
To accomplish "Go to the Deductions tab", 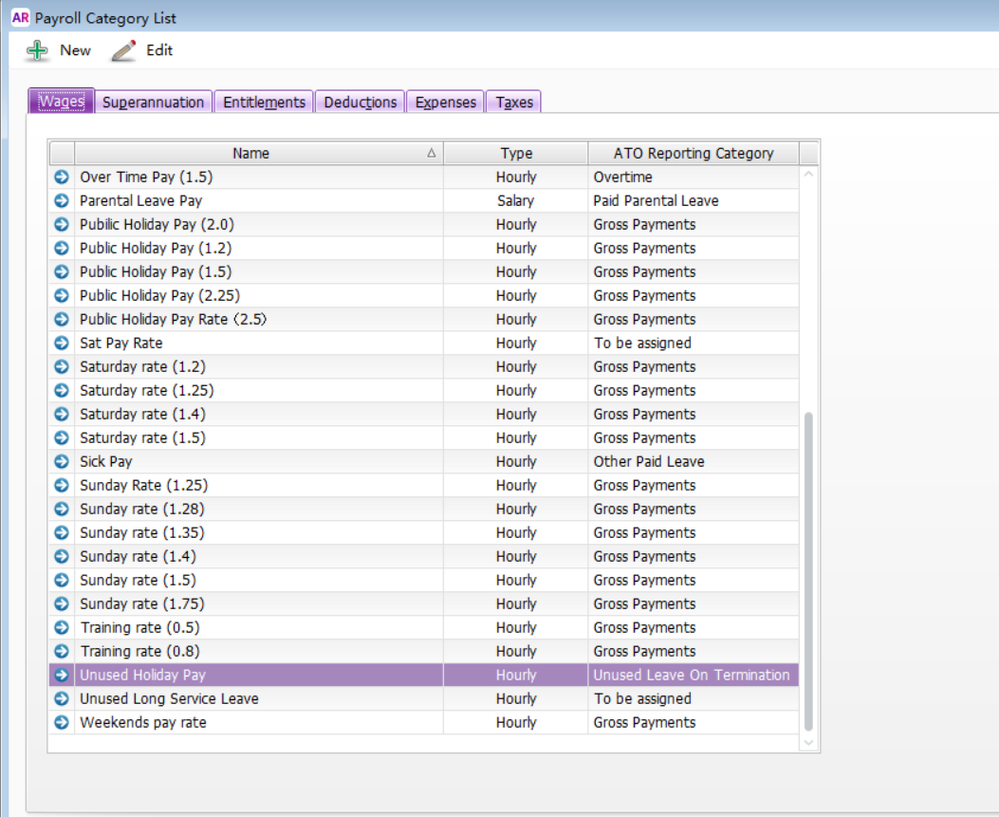I will [x=360, y=102].
